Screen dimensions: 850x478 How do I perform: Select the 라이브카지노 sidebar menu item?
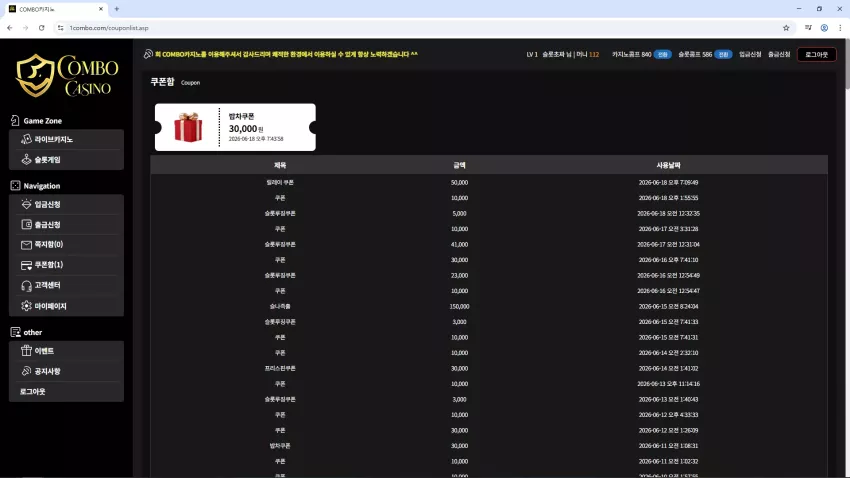[66, 139]
